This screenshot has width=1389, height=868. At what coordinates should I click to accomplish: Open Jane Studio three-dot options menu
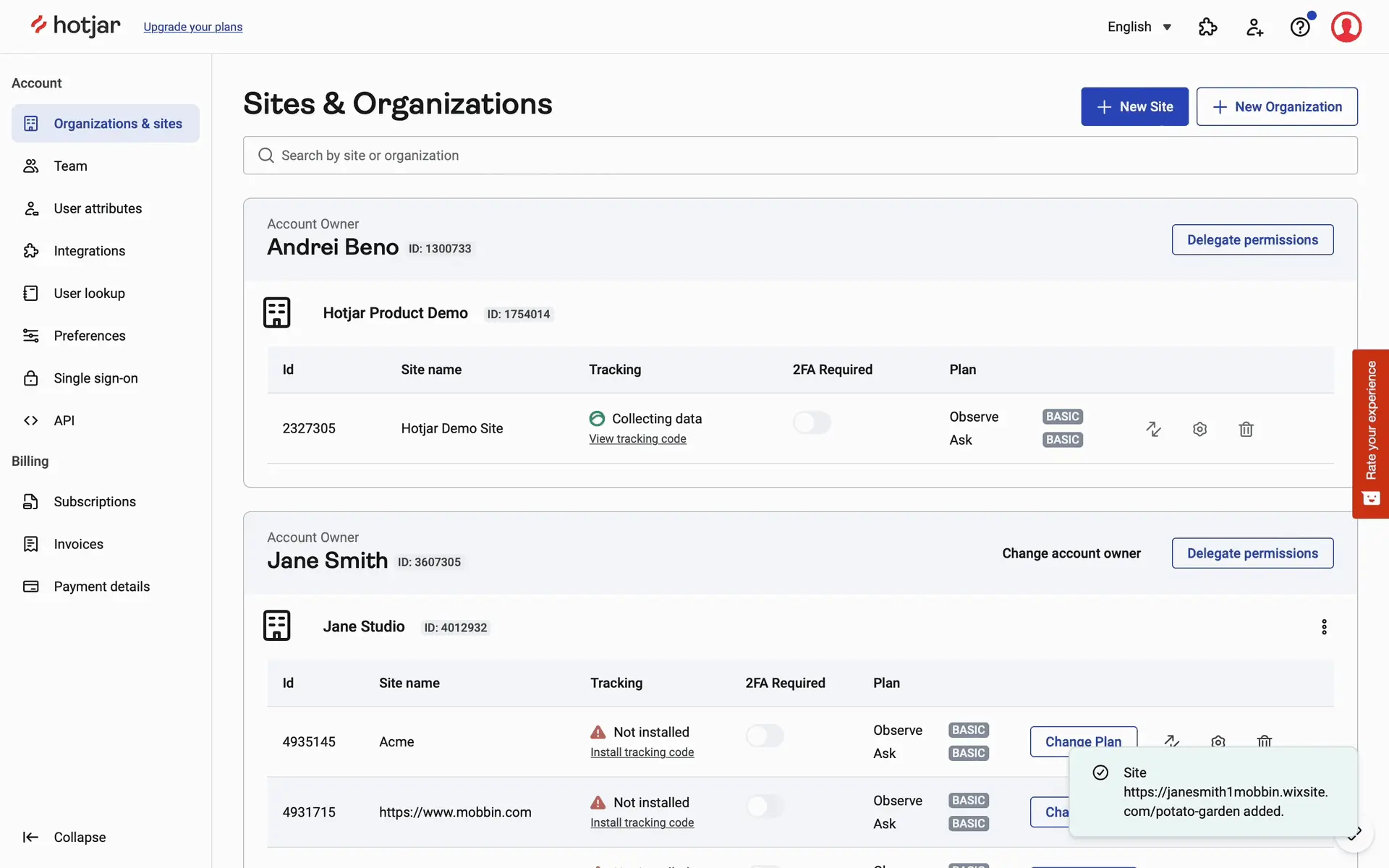(x=1324, y=626)
